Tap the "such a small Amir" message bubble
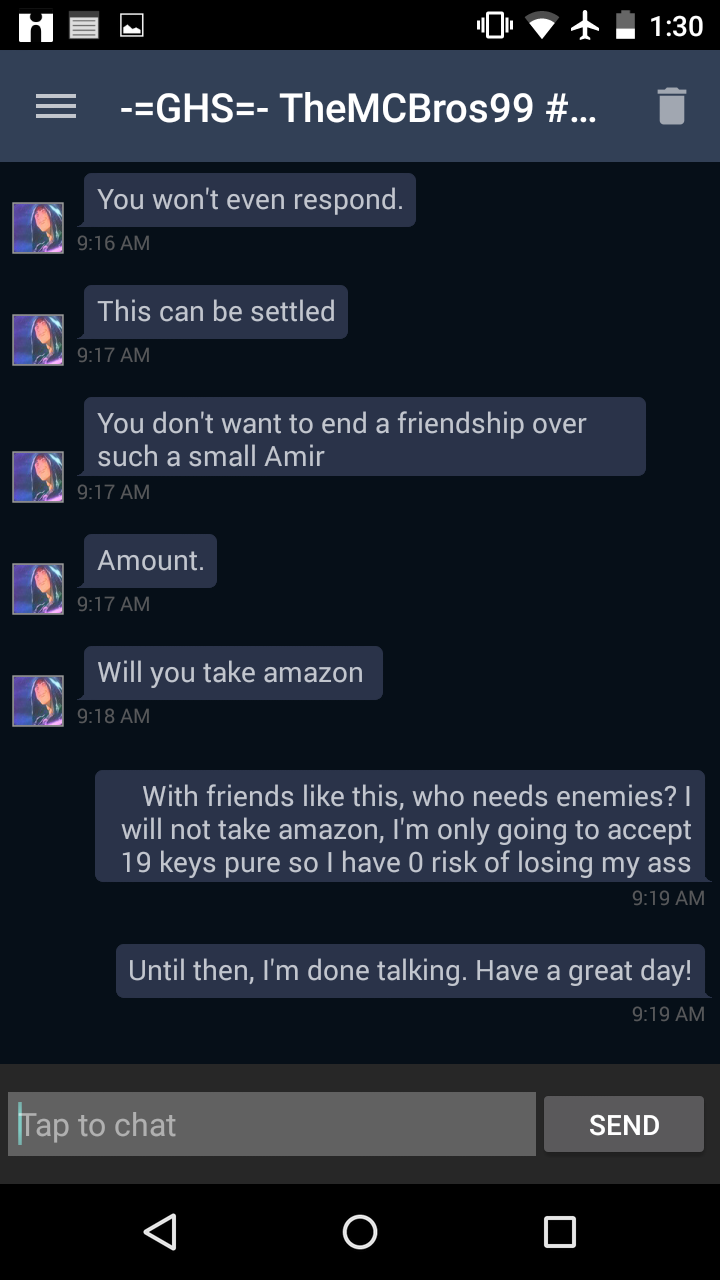The width and height of the screenshot is (720, 1280). pos(364,437)
